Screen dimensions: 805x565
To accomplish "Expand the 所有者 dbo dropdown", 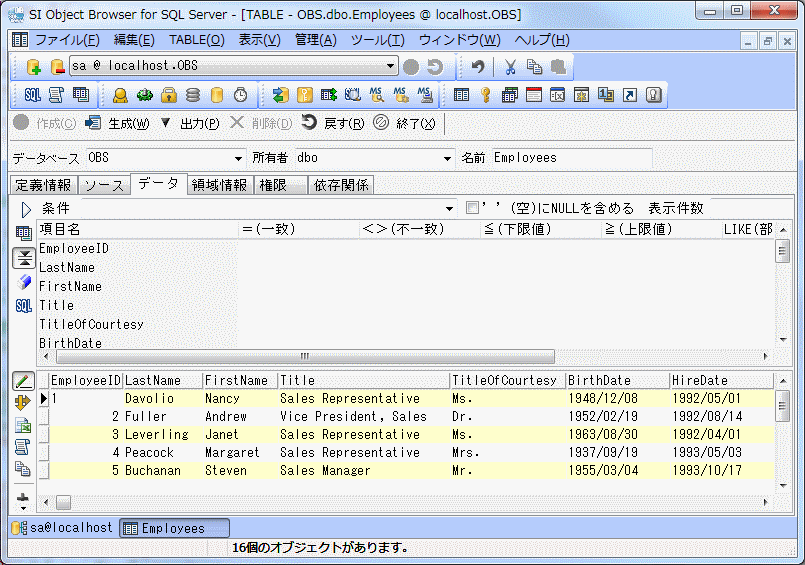I will click(x=448, y=158).
